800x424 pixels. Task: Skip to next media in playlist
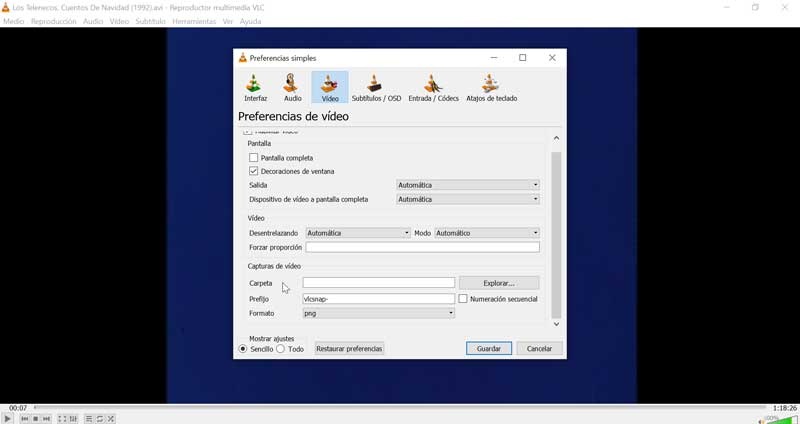click(46, 419)
